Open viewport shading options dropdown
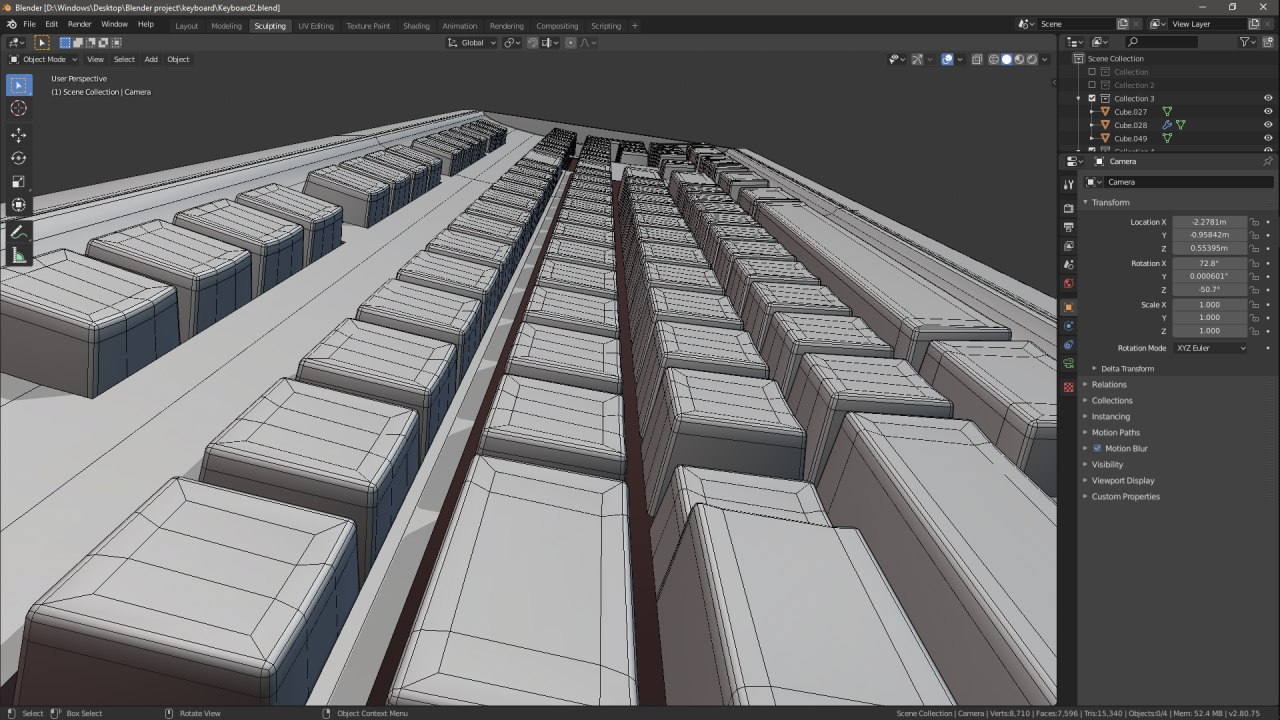Image resolution: width=1280 pixels, height=720 pixels. [1046, 59]
